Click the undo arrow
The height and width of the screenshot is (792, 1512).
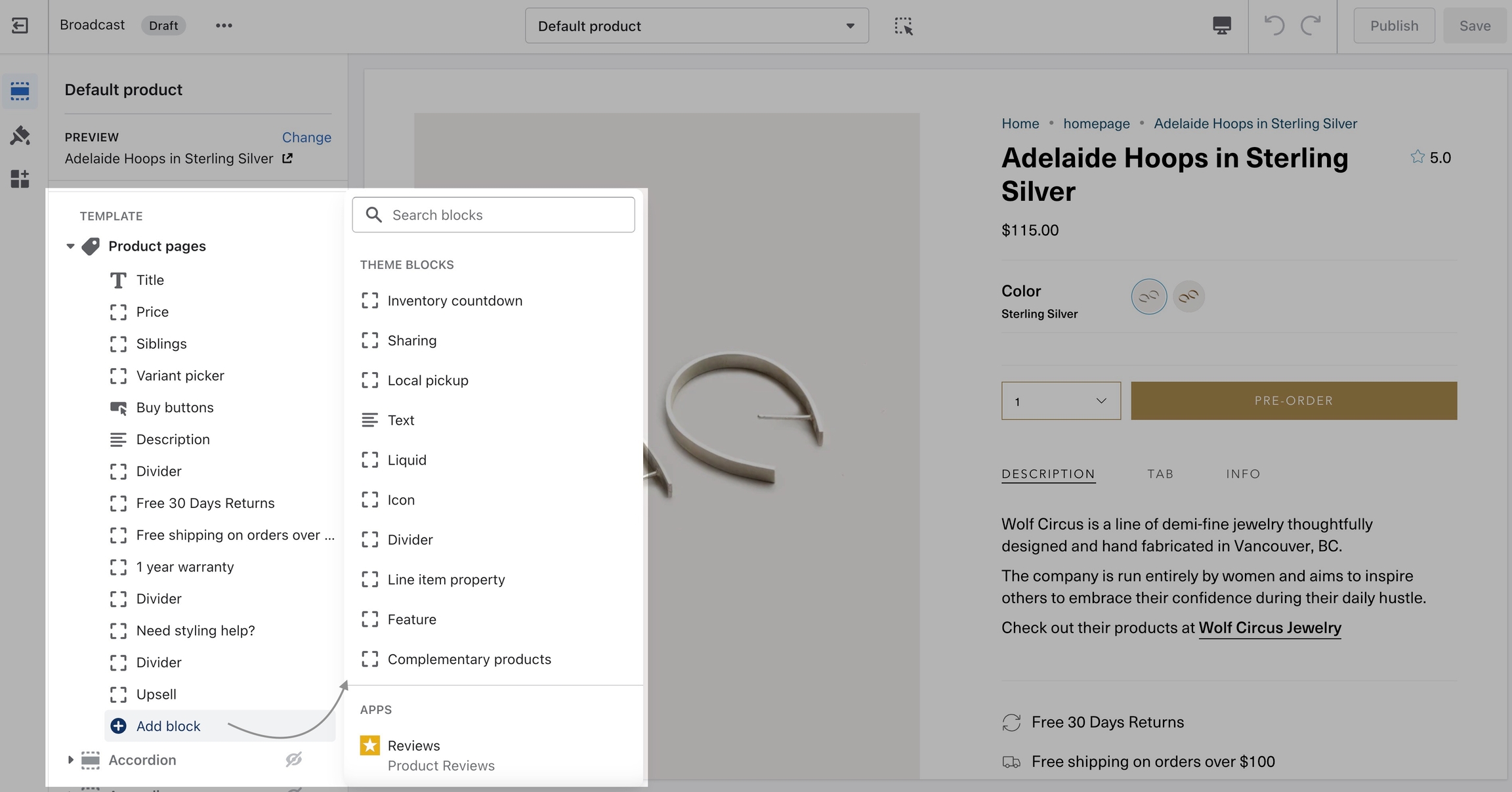coord(1274,26)
